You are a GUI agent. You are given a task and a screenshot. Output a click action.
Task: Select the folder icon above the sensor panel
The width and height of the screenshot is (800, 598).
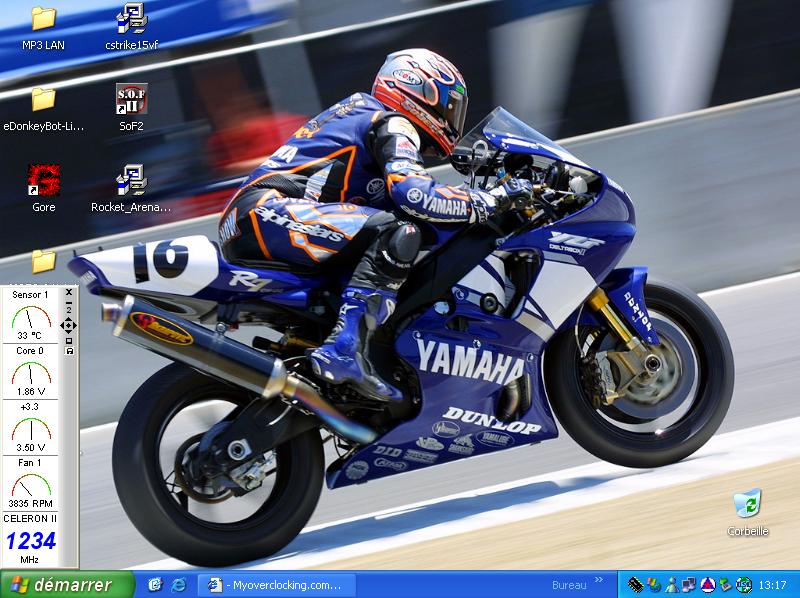click(x=43, y=261)
